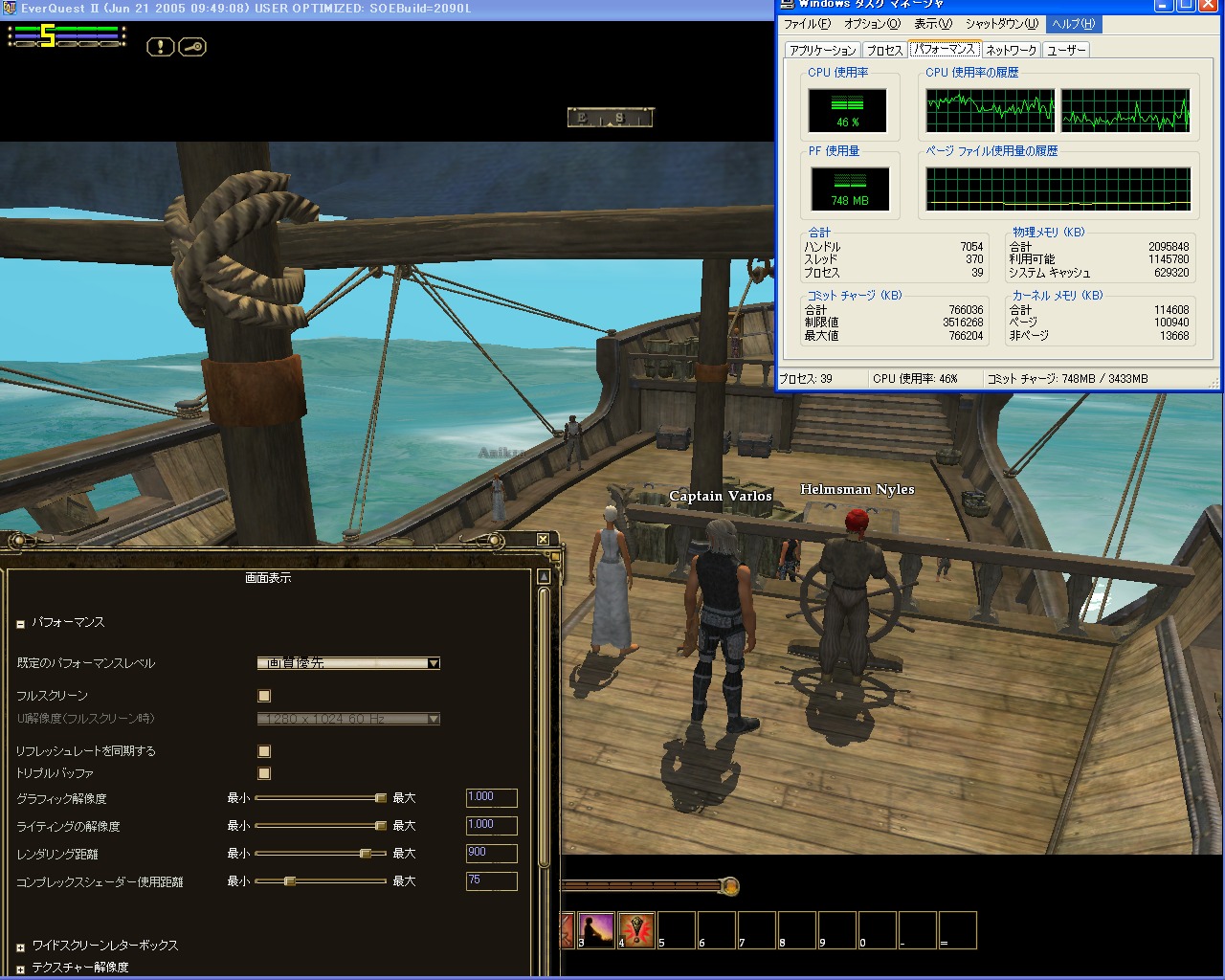The width and height of the screenshot is (1225, 980).
Task: Click empty hotbar slot 0
Action: [x=877, y=930]
